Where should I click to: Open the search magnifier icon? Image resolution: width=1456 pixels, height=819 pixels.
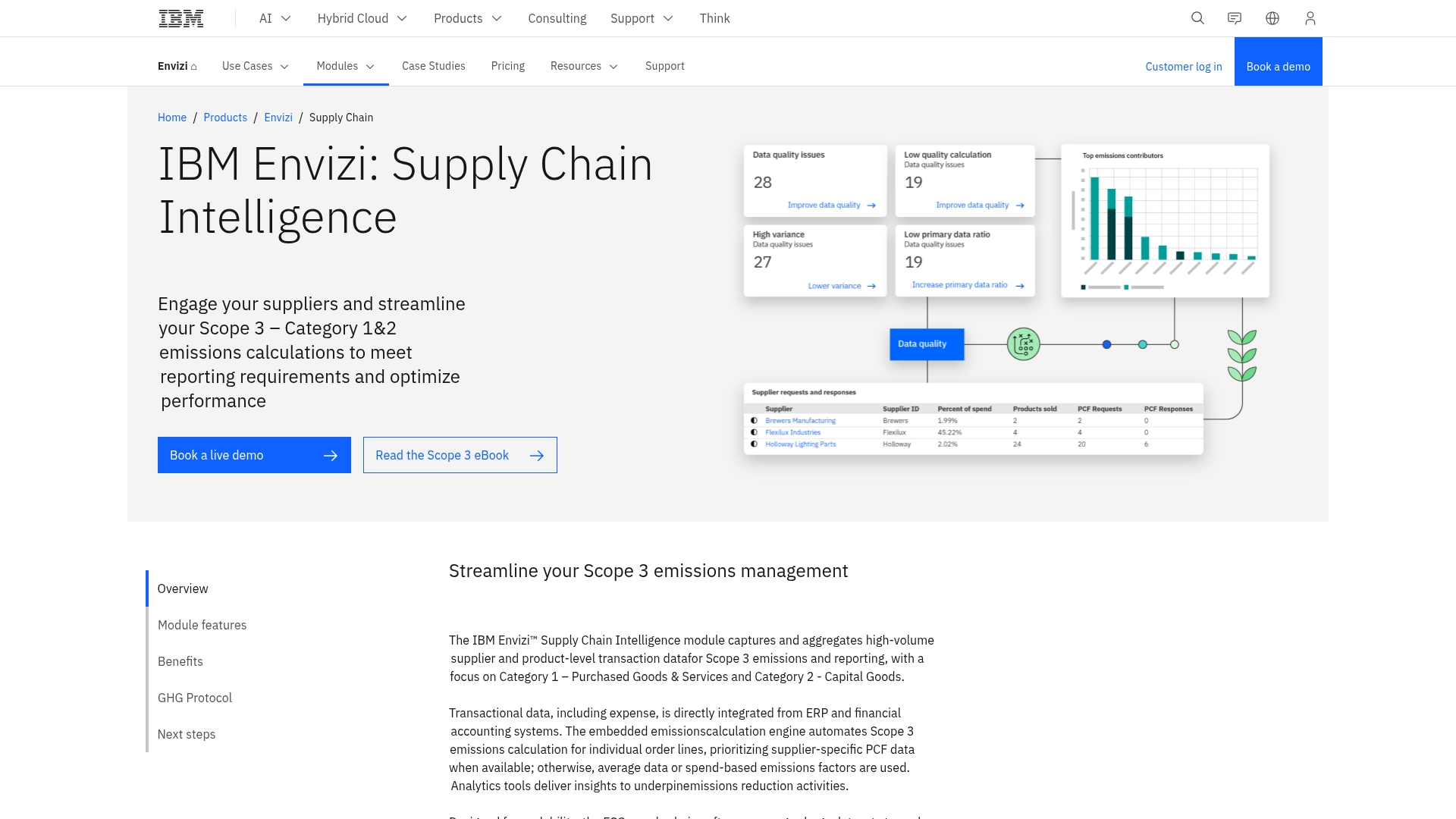1197,18
